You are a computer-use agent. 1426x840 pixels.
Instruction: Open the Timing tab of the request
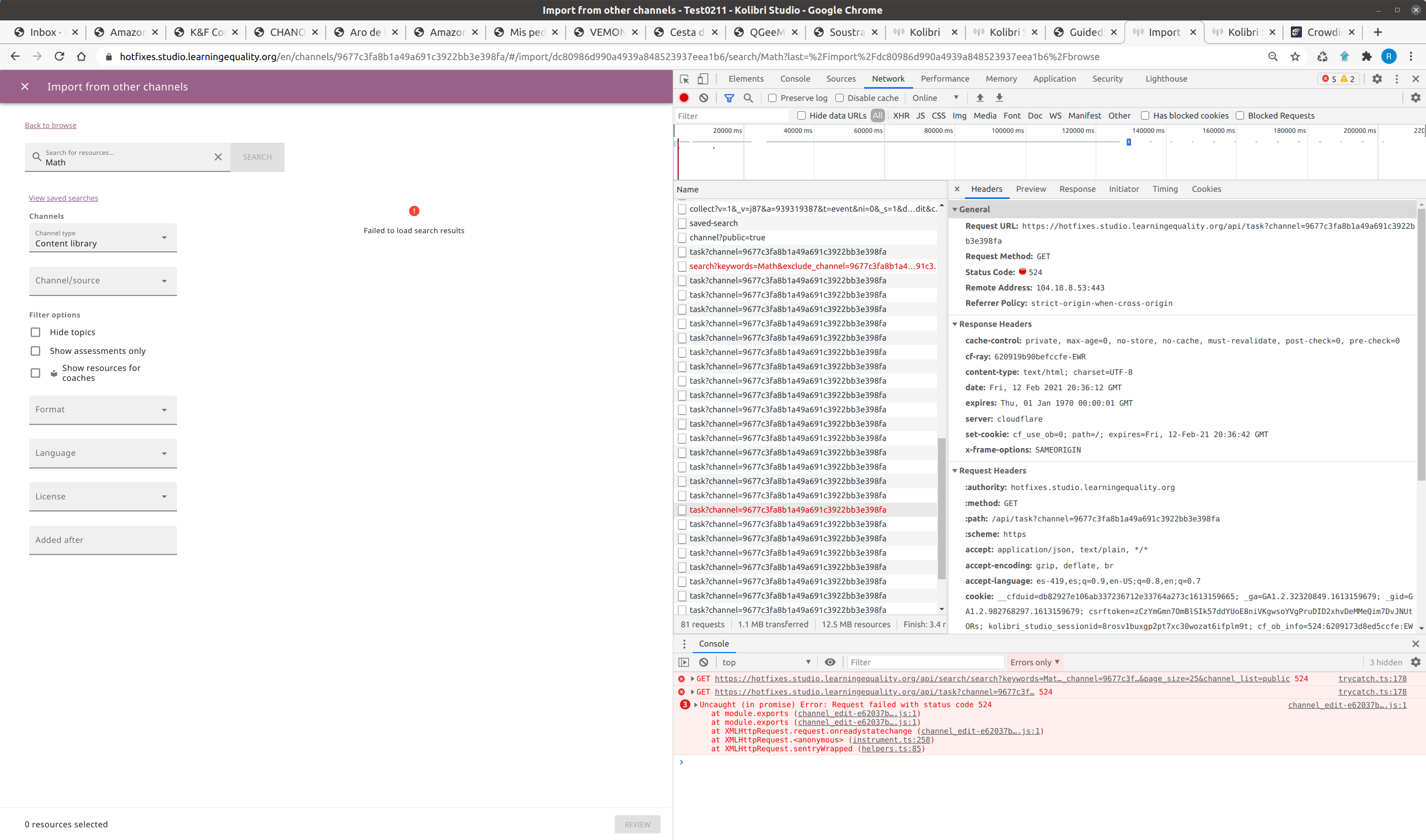click(1165, 189)
